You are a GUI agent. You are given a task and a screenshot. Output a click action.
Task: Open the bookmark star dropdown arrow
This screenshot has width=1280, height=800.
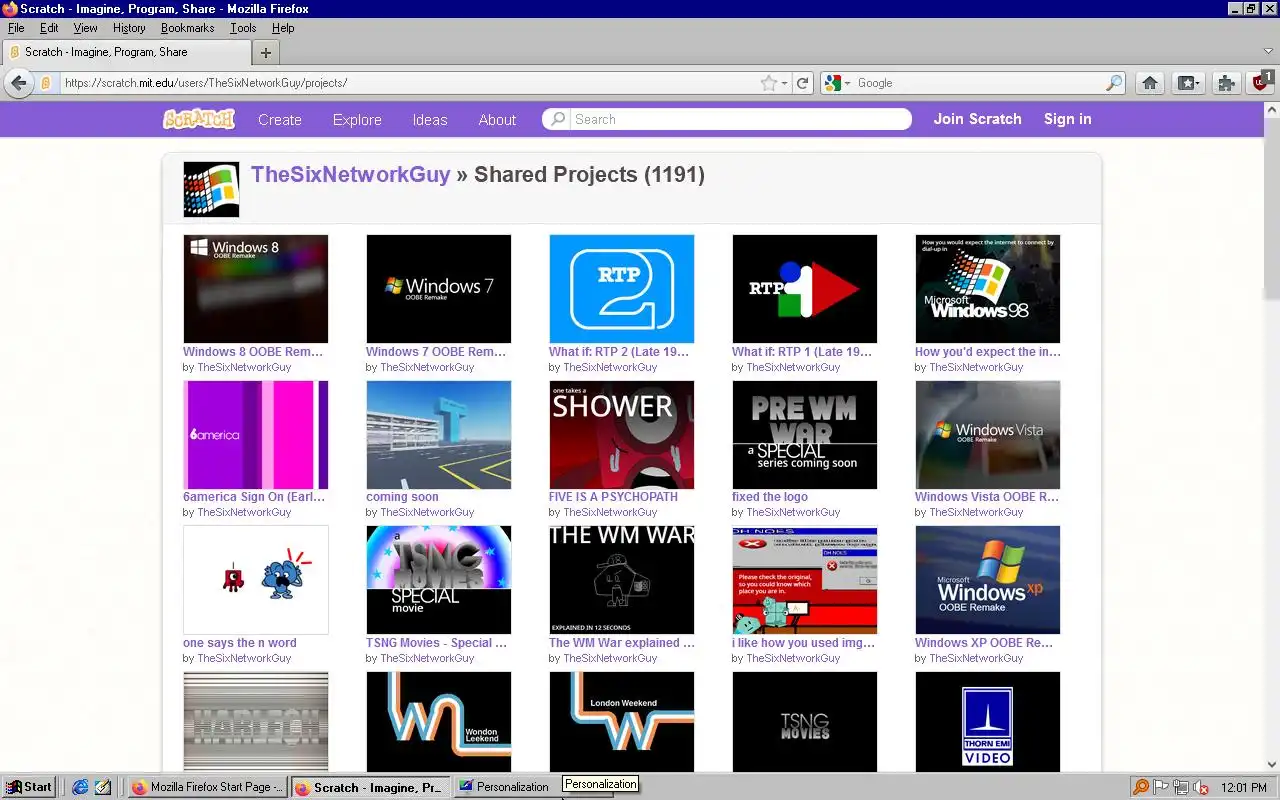click(784, 83)
